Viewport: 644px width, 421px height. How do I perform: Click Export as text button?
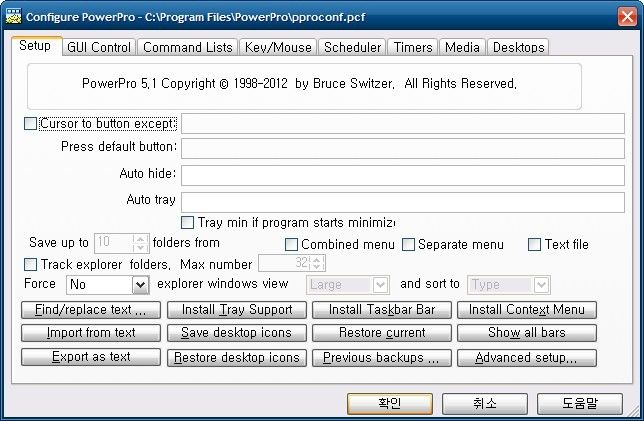[91, 357]
